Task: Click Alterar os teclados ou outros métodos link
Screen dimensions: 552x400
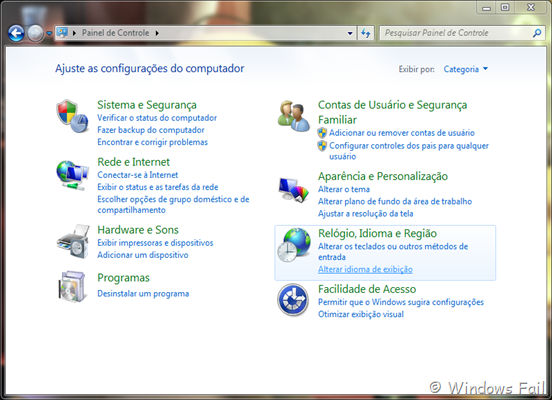Action: (x=393, y=251)
